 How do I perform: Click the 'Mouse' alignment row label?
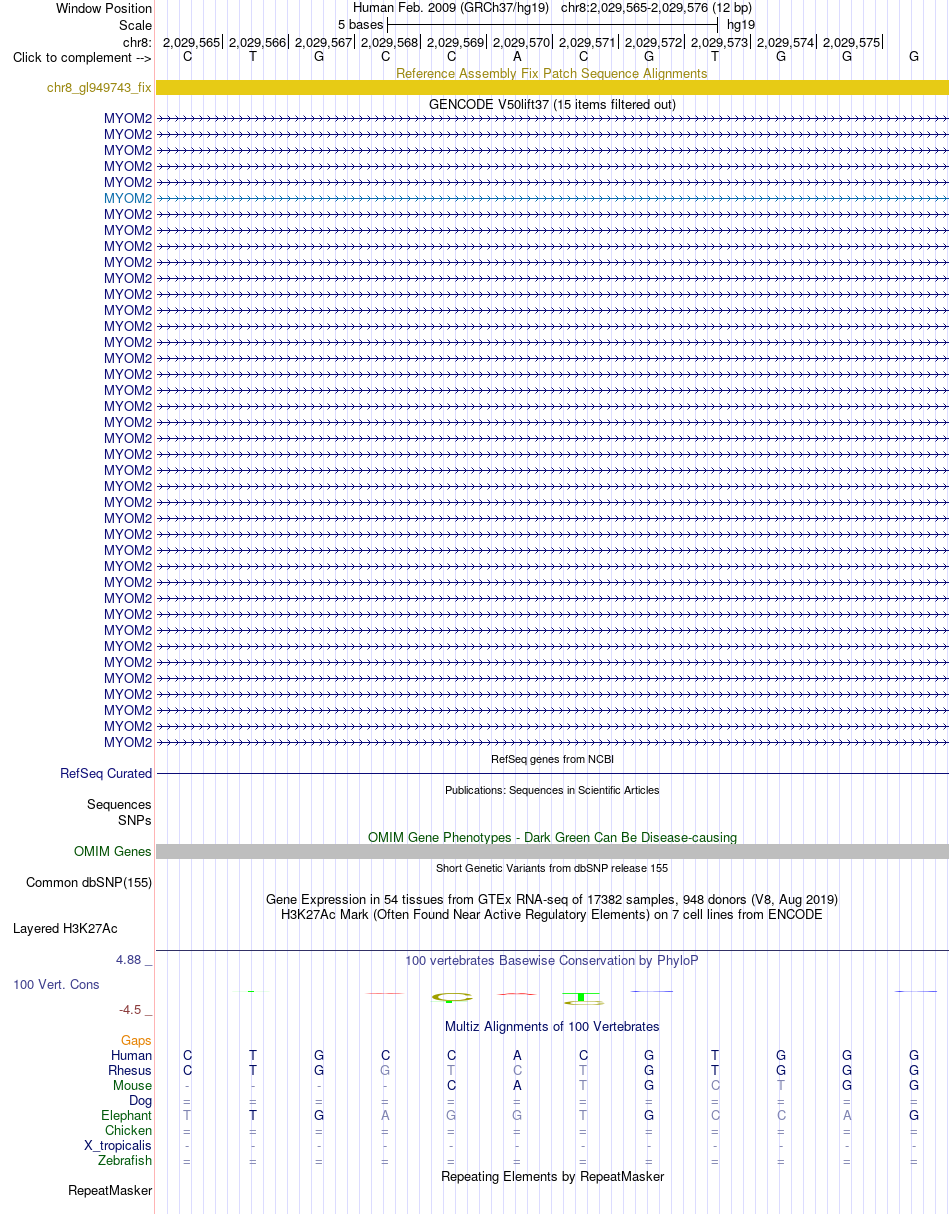[133, 1086]
